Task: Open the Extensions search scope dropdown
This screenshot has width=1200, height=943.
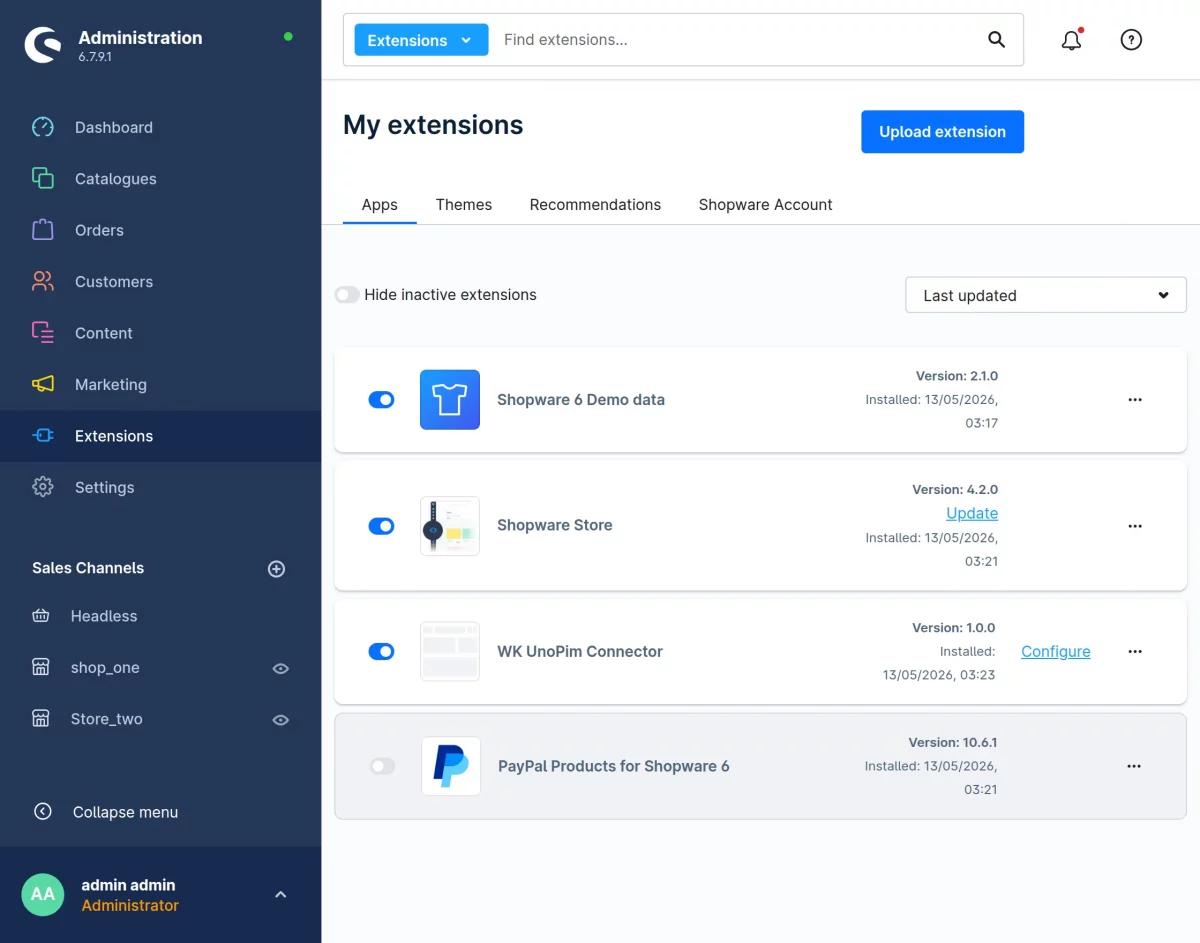Action: [421, 40]
